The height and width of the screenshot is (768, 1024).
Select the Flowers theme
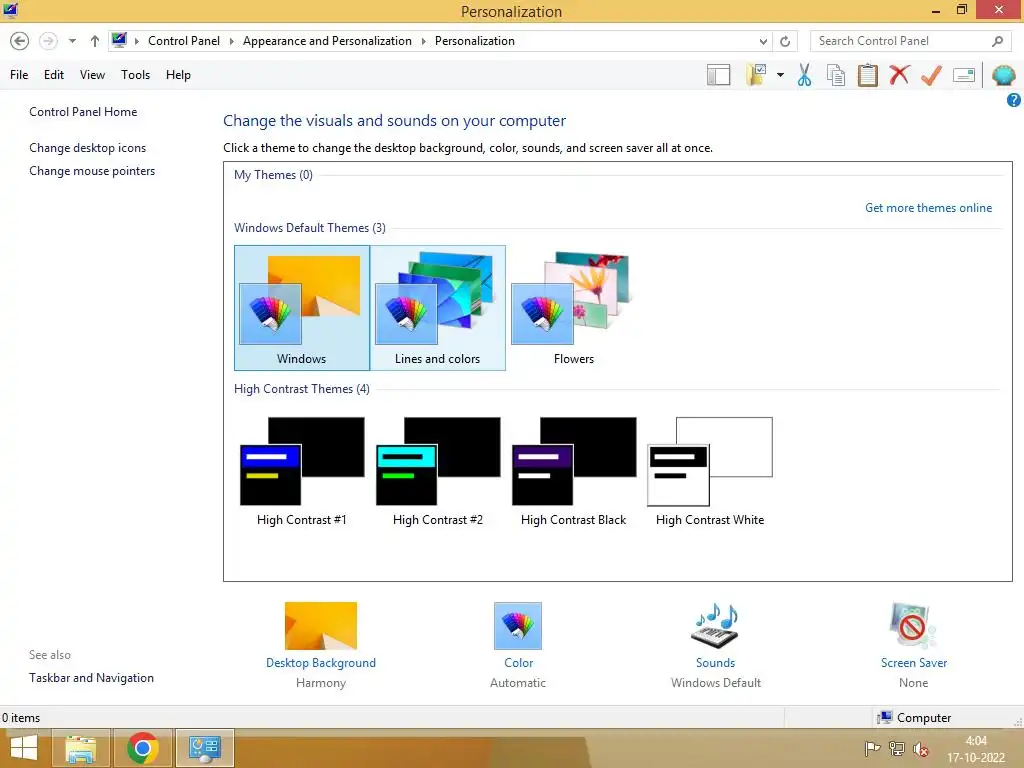[x=573, y=308]
